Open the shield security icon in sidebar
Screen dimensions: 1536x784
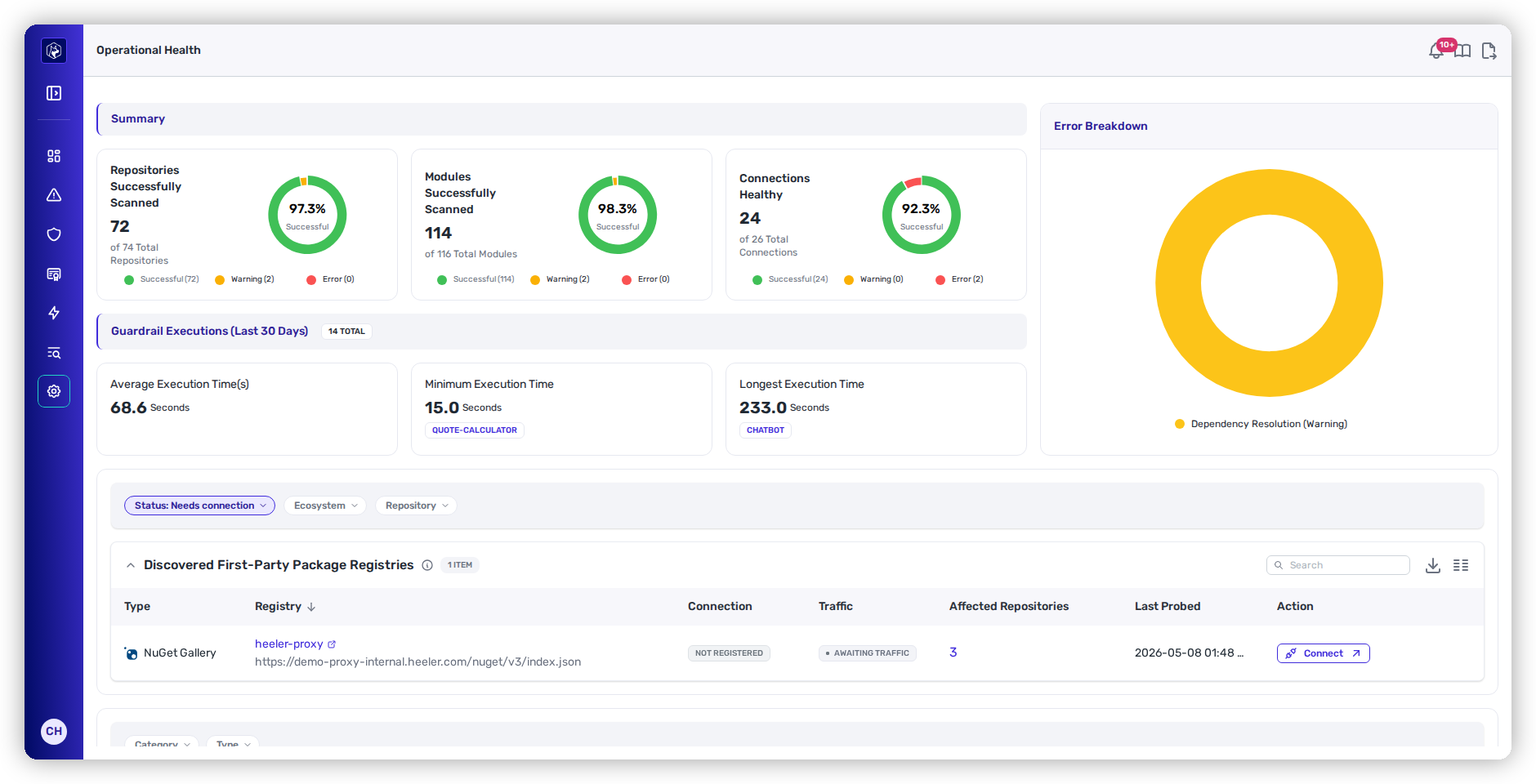pyautogui.click(x=54, y=234)
